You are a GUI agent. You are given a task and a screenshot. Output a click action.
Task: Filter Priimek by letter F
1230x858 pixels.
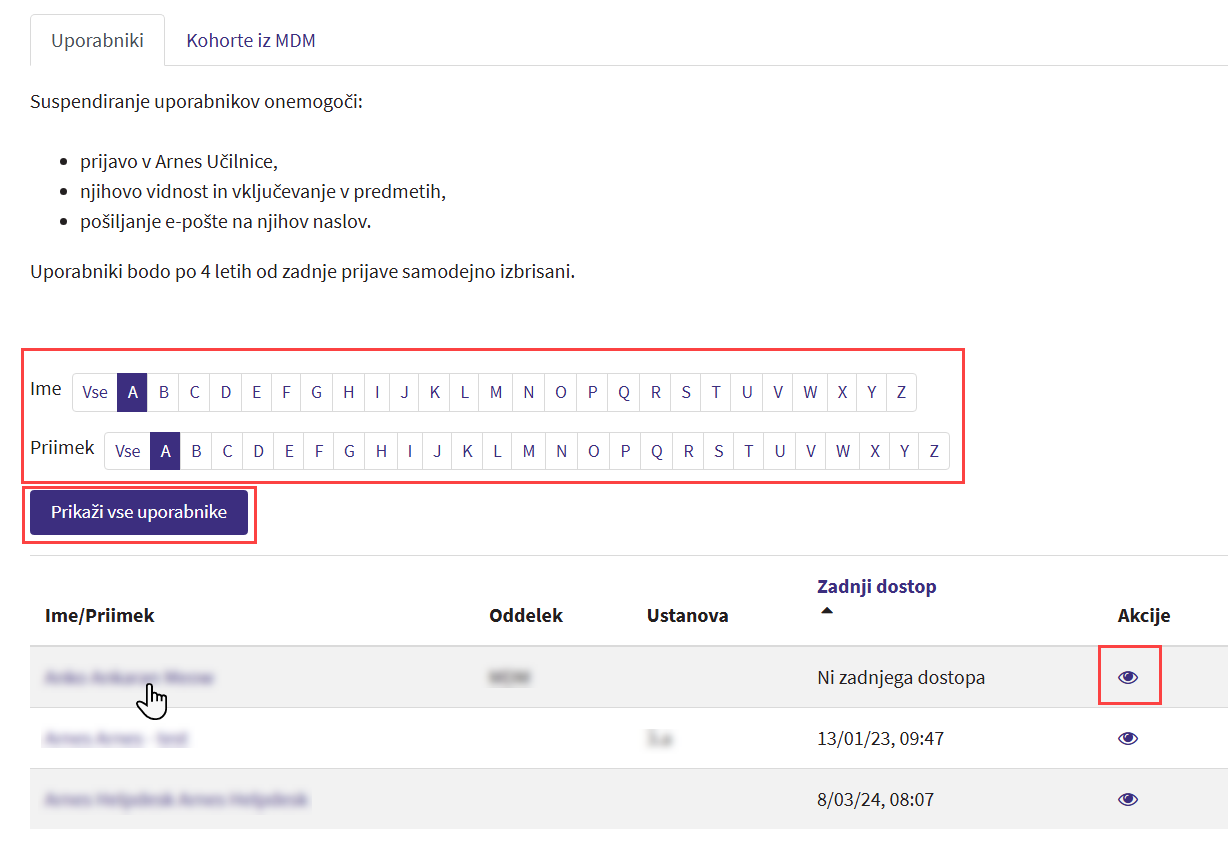319,451
